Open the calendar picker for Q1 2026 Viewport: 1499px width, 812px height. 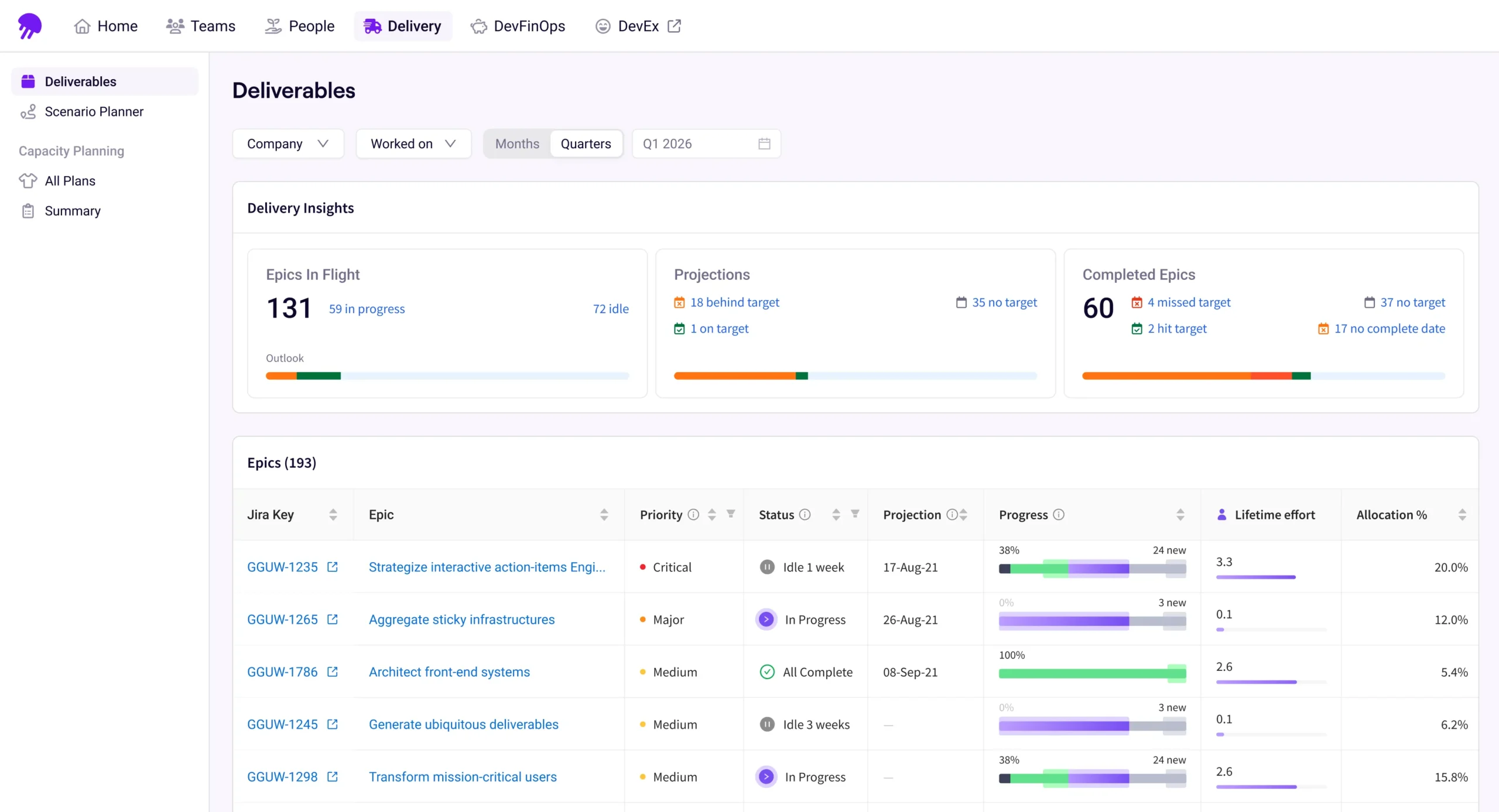coord(764,143)
